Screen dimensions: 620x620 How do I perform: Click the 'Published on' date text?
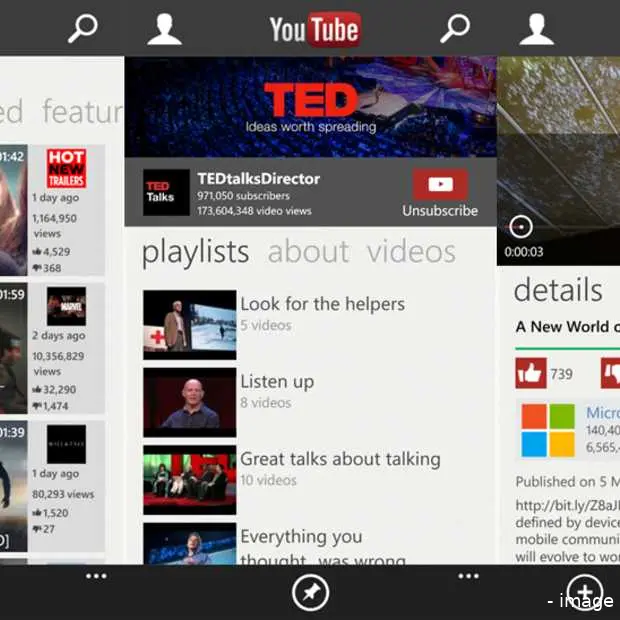[x=568, y=482]
